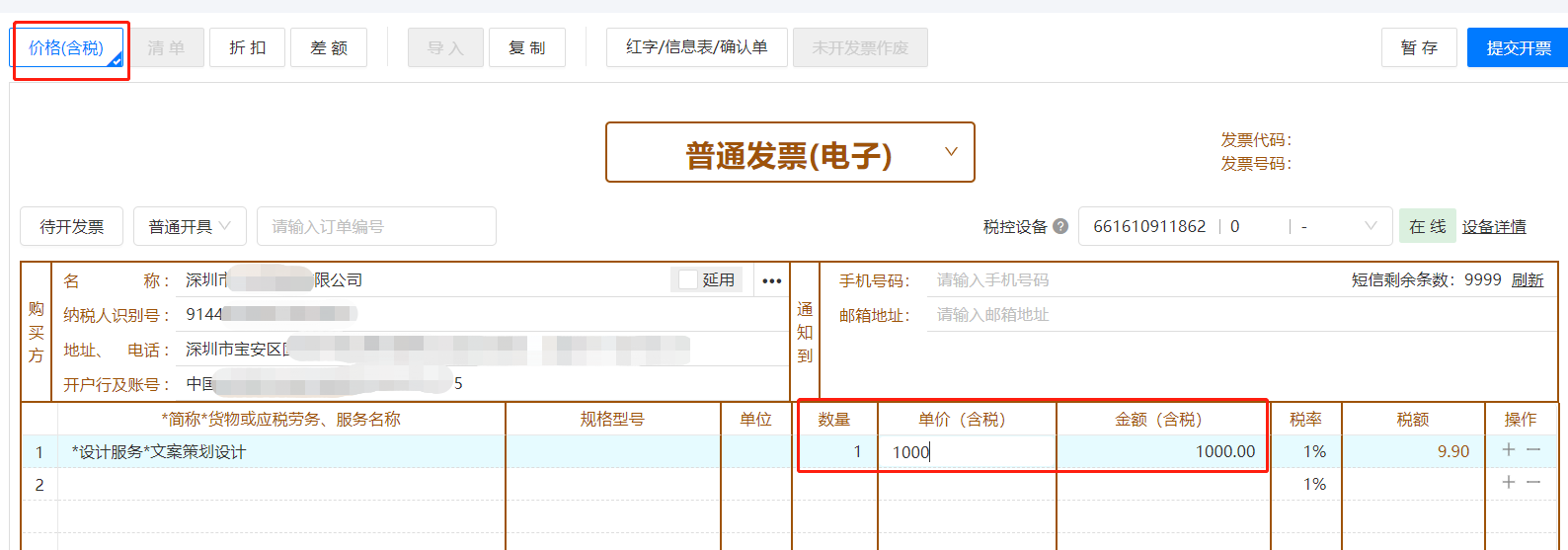Click the 复制 copy button
Screen dimensions: 1568x550
tap(527, 47)
